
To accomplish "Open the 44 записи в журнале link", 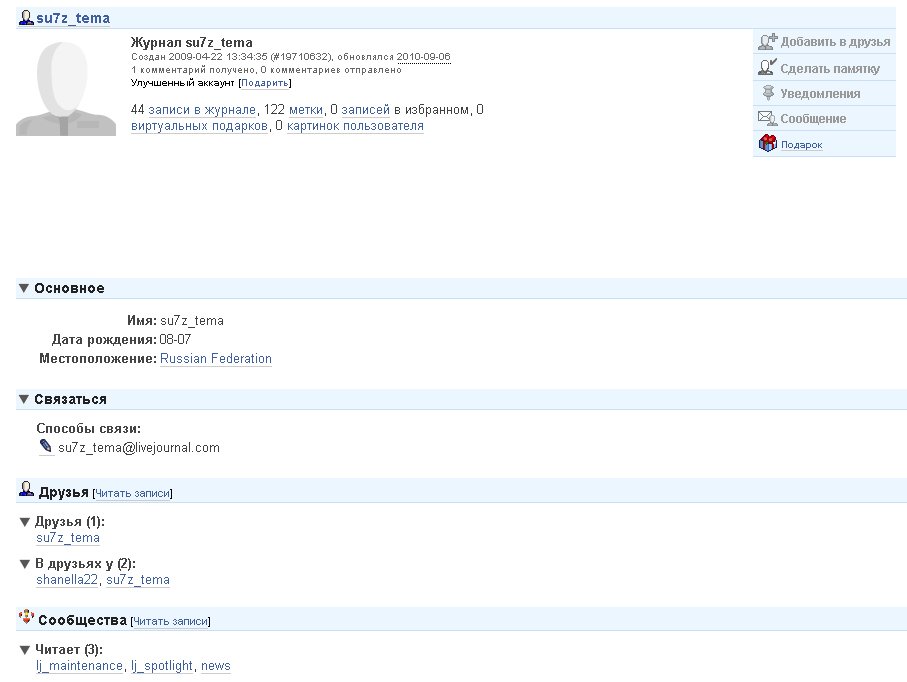I will click(194, 109).
